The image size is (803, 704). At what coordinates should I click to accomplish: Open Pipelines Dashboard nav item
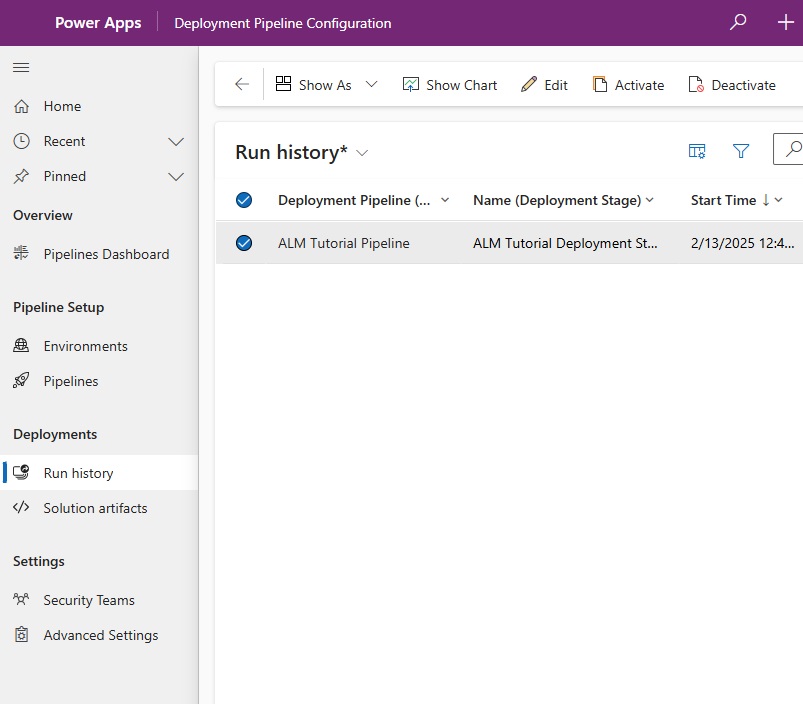click(99, 254)
